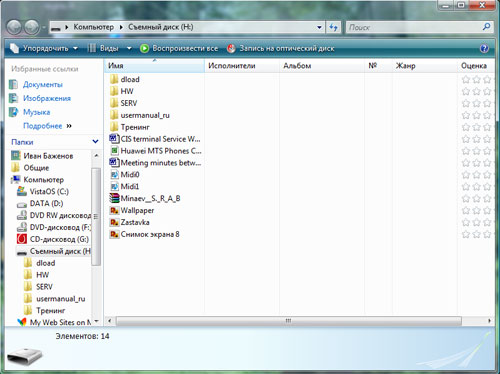The width and height of the screenshot is (500, 374).
Task: Sort by the Оценка column header
Action: pos(476,66)
